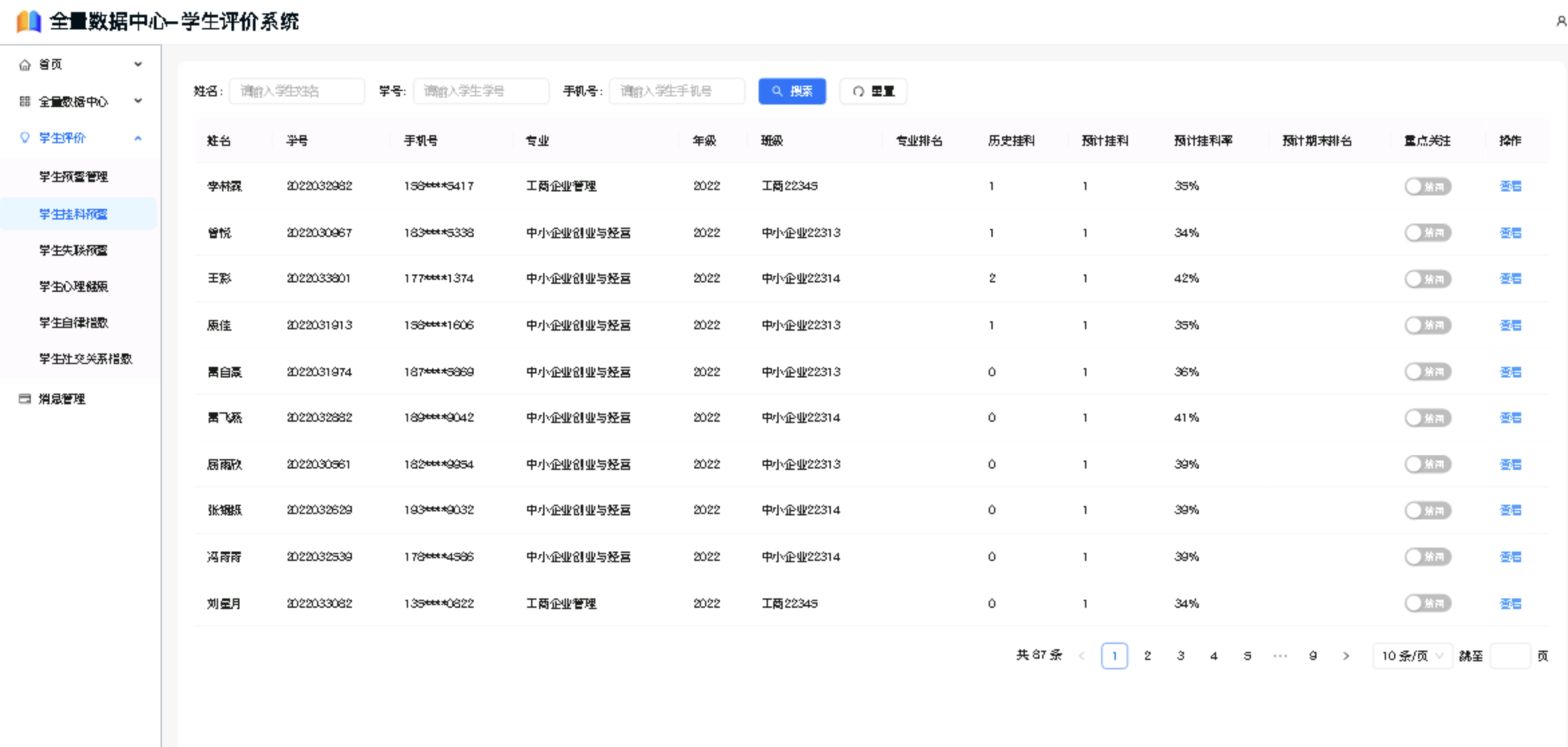Viewport: 1568px width, 747px height.
Task: Expand the 全量数据中心 menu chevron
Action: coord(138,101)
